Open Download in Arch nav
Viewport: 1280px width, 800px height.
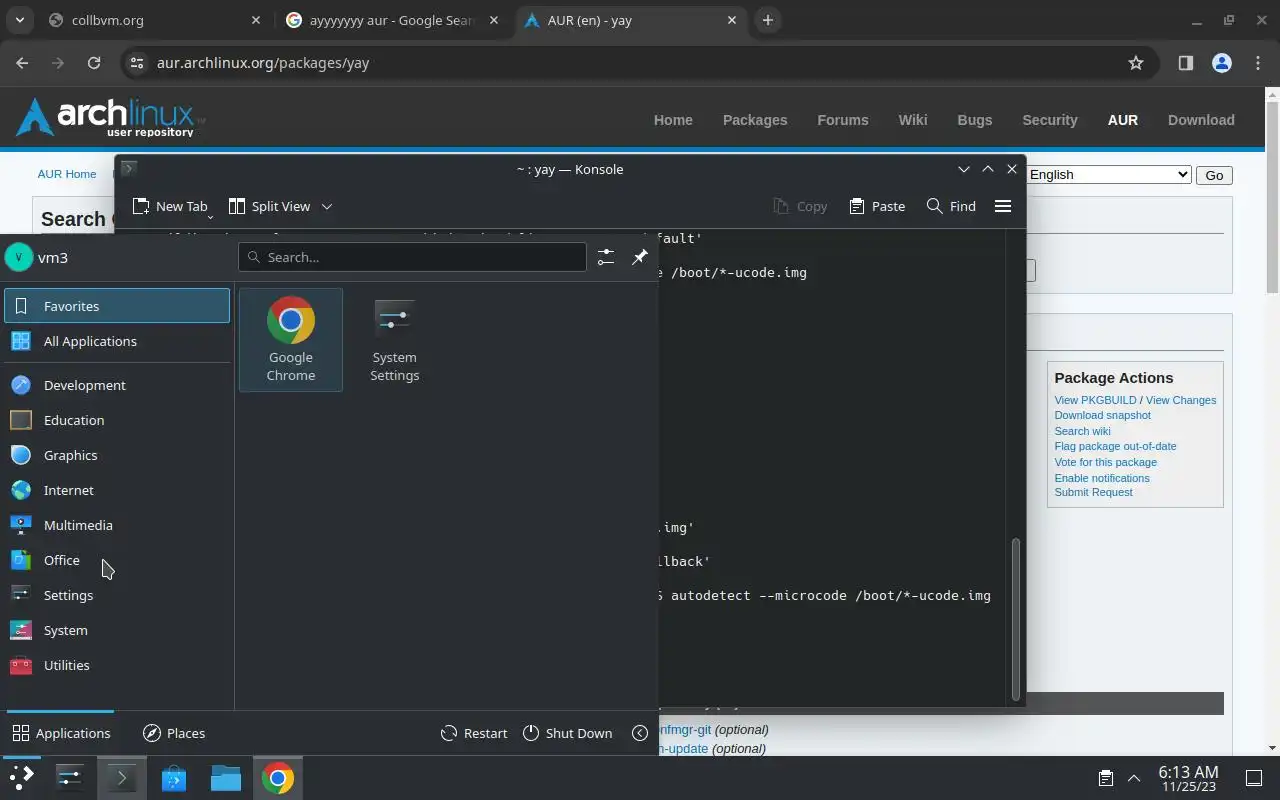1201,120
